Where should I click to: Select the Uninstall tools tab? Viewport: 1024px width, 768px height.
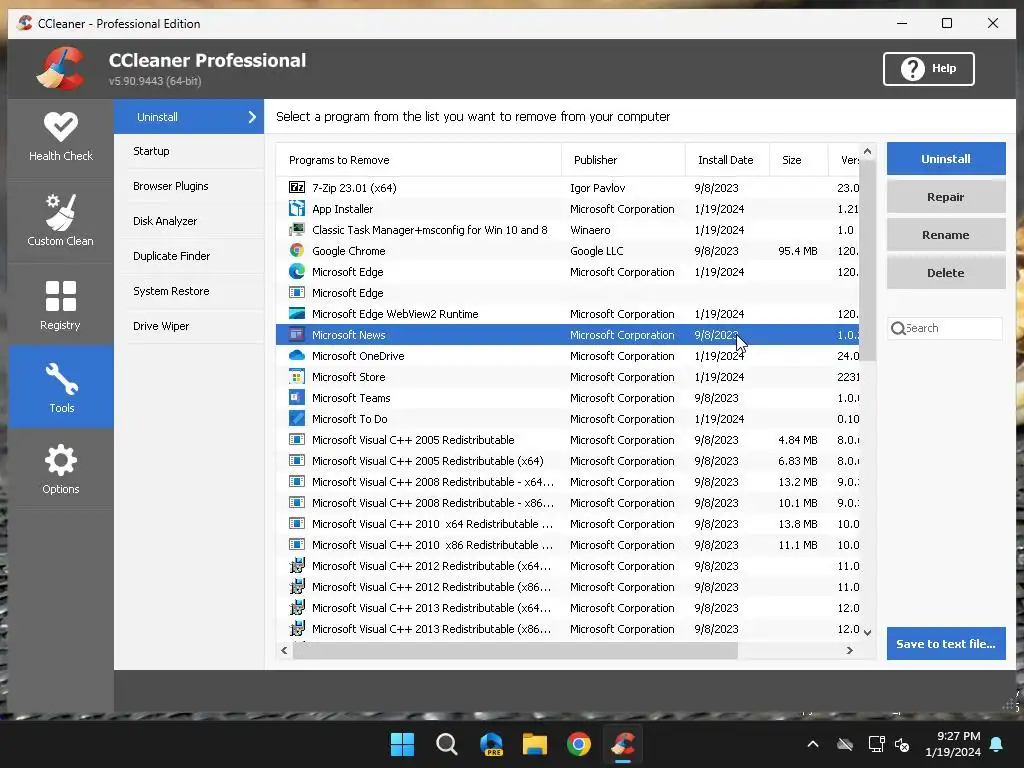click(189, 117)
